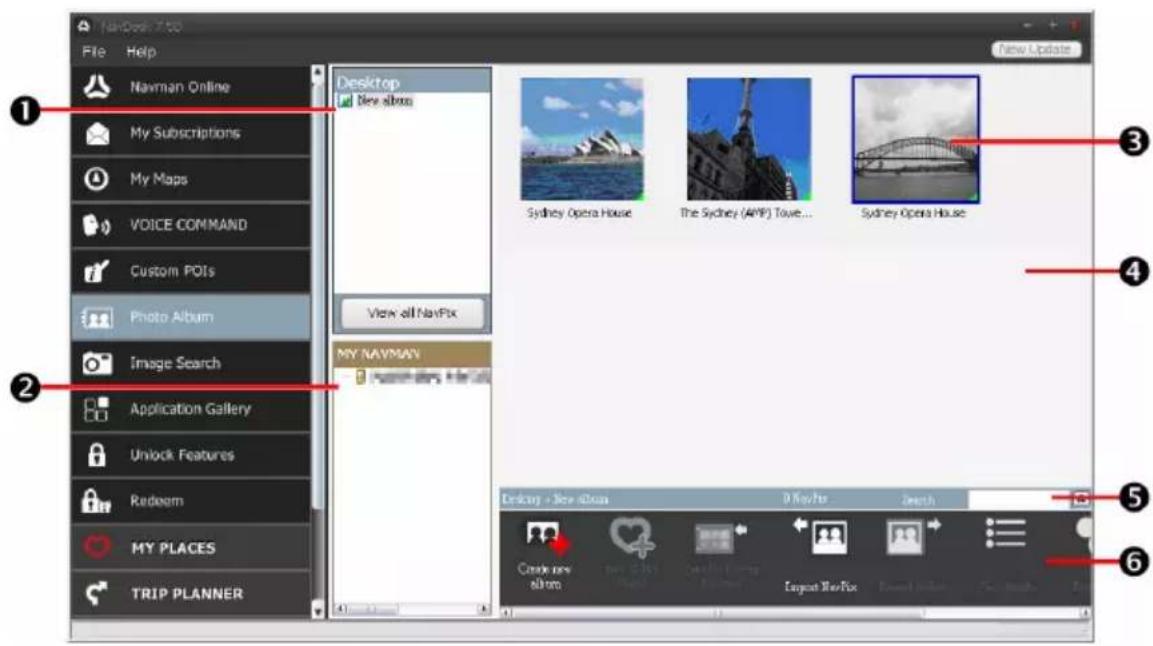Select the My Maps sidebar item

click(x=190, y=179)
